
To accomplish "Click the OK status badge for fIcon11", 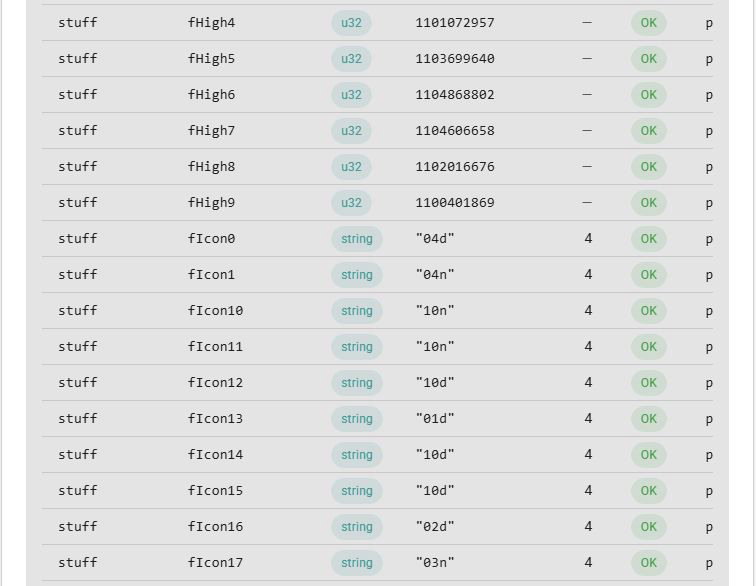I will tap(648, 347).
